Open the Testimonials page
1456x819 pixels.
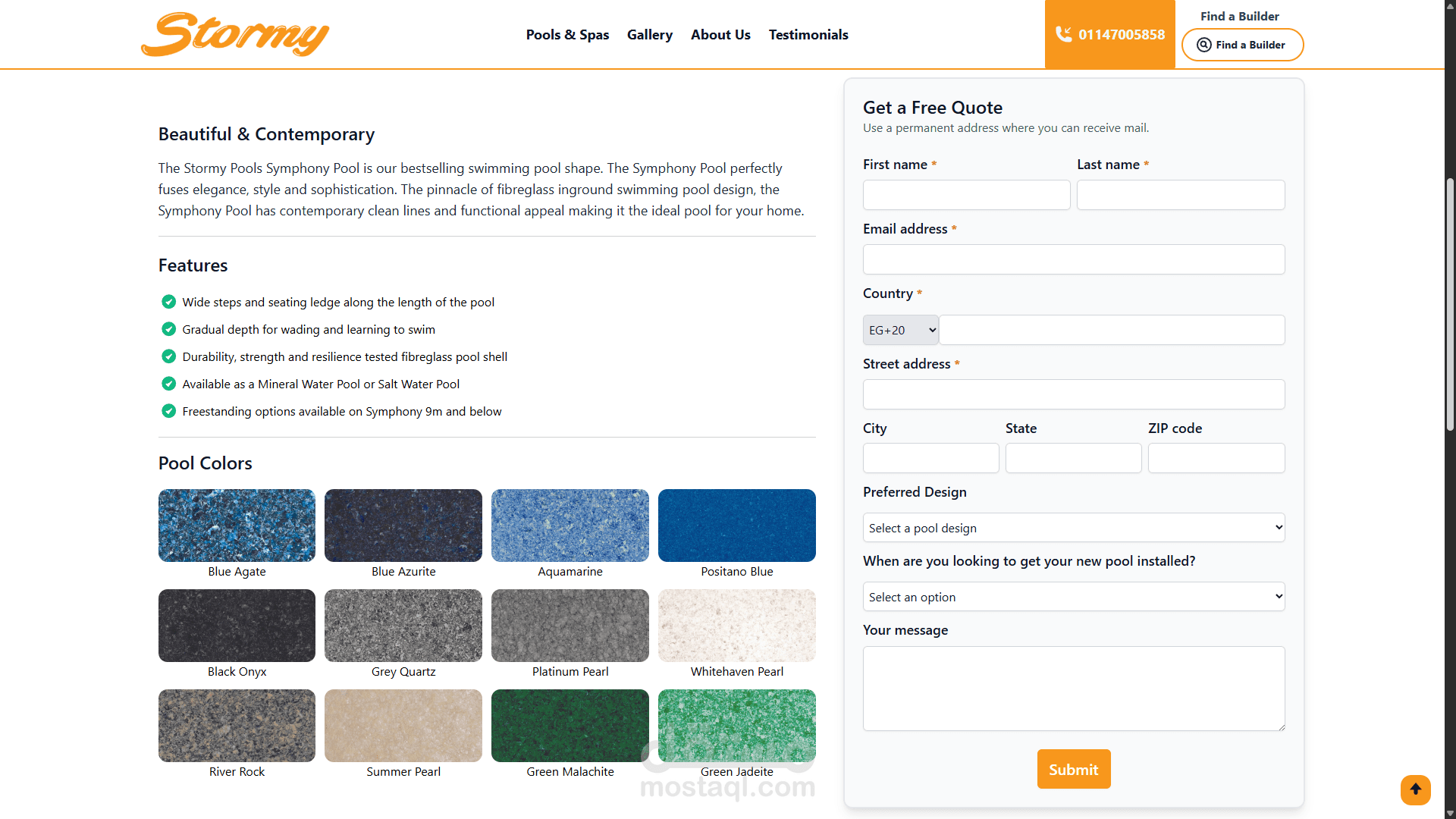coord(808,35)
